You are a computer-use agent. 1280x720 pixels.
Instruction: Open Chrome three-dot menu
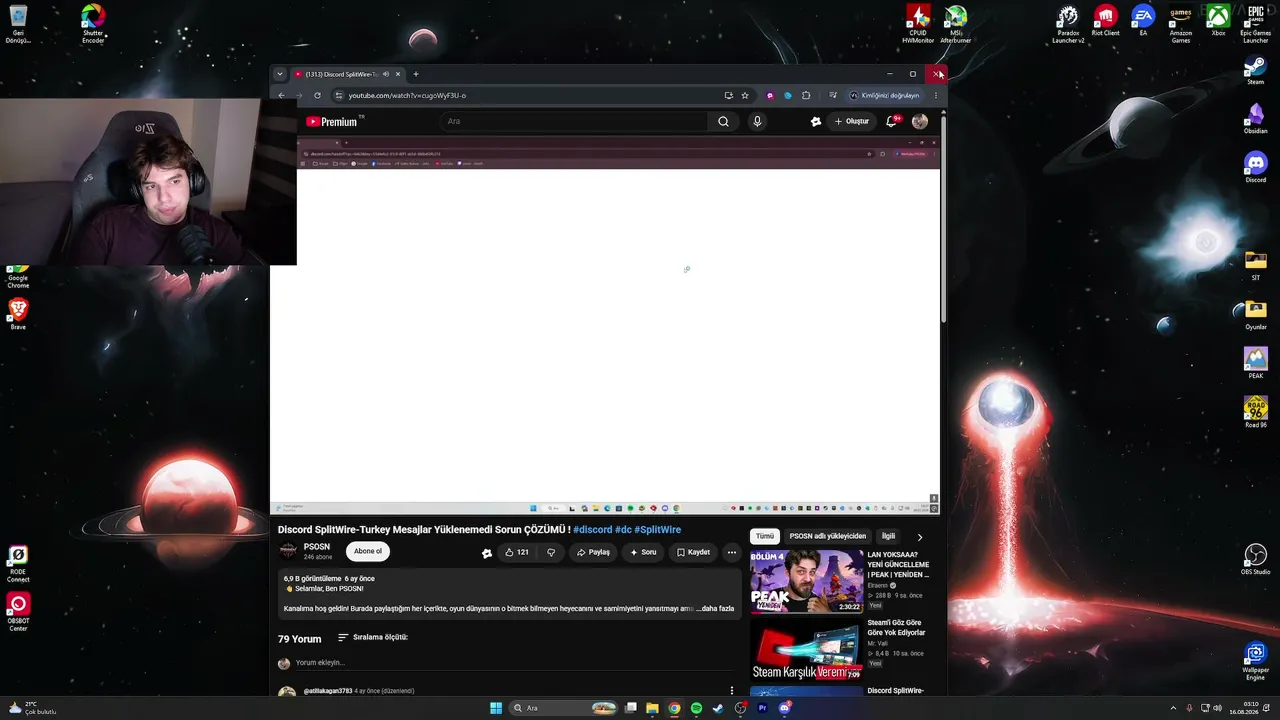tap(936, 95)
